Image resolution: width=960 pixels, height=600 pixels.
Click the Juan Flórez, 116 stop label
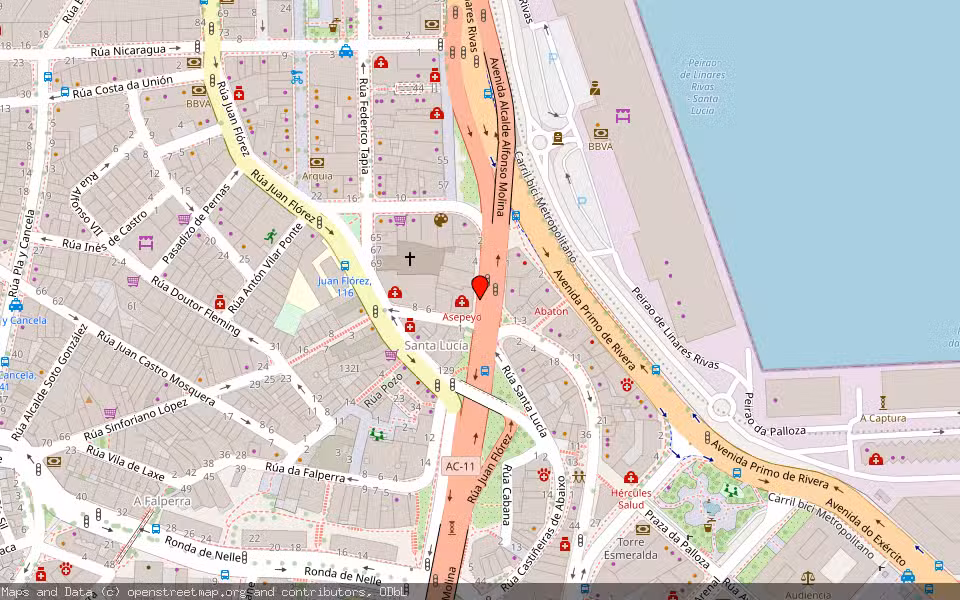(x=345, y=285)
